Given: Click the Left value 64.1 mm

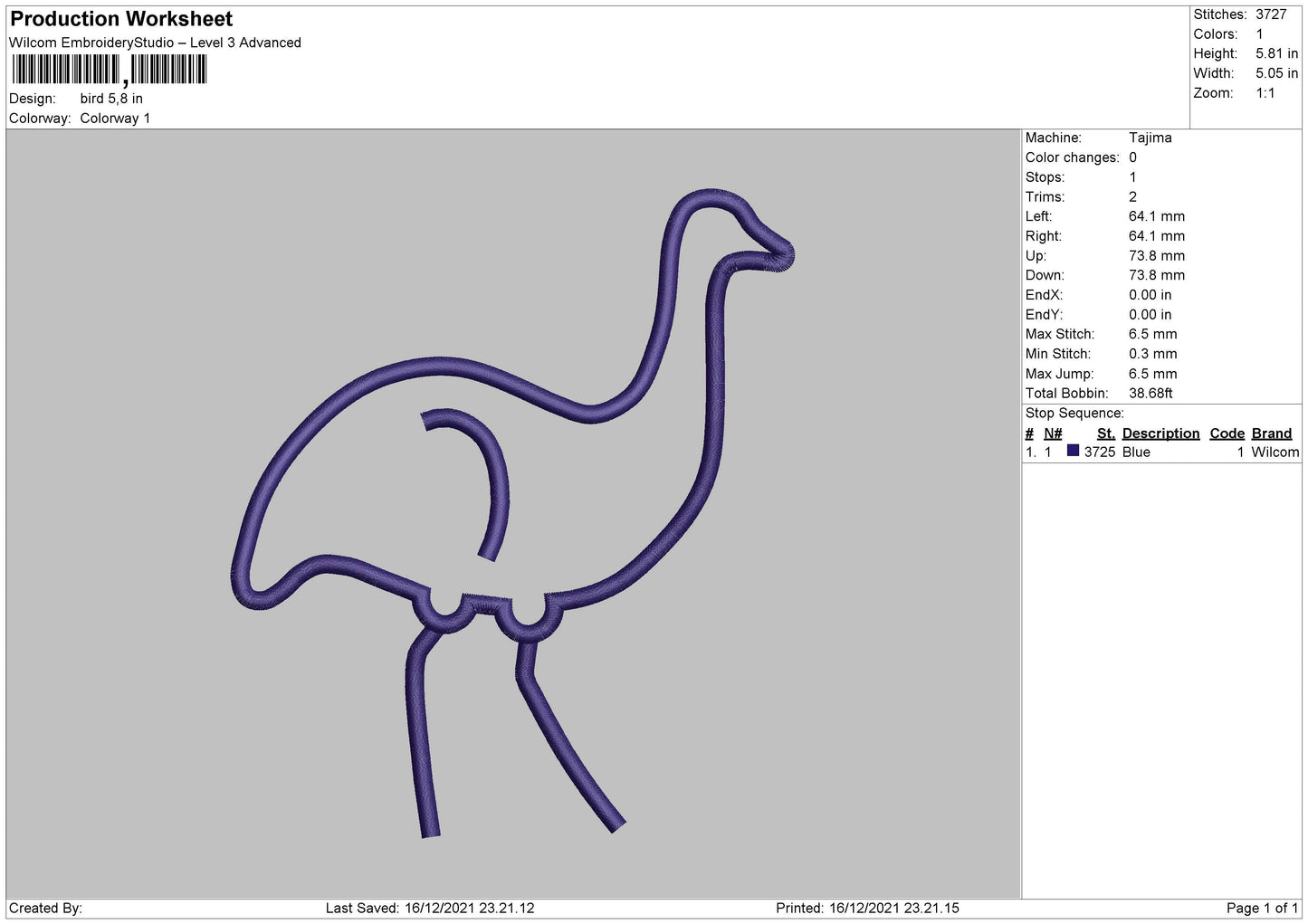Looking at the screenshot, I should point(1157,216).
